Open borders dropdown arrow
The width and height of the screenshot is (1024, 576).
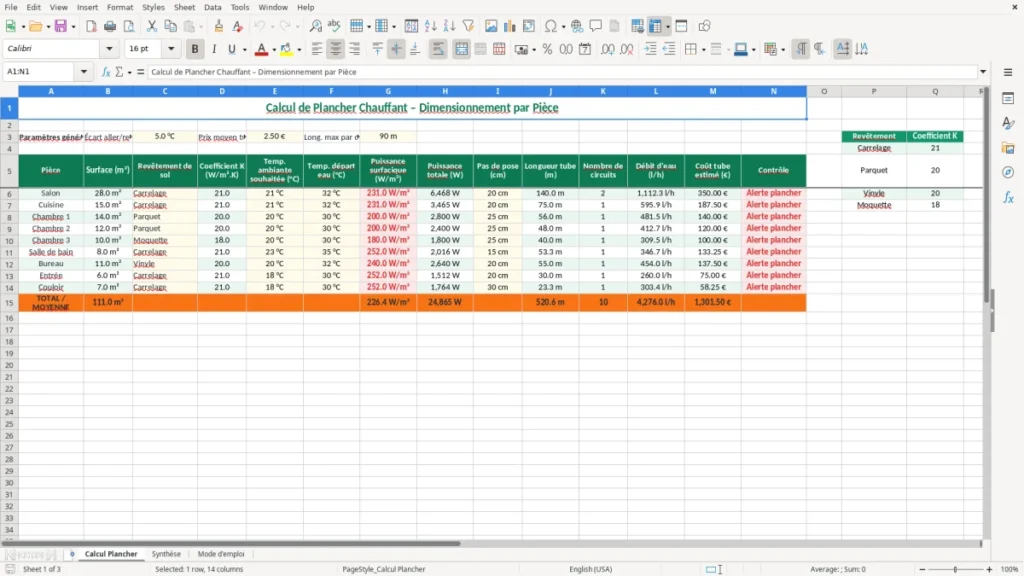tap(703, 50)
